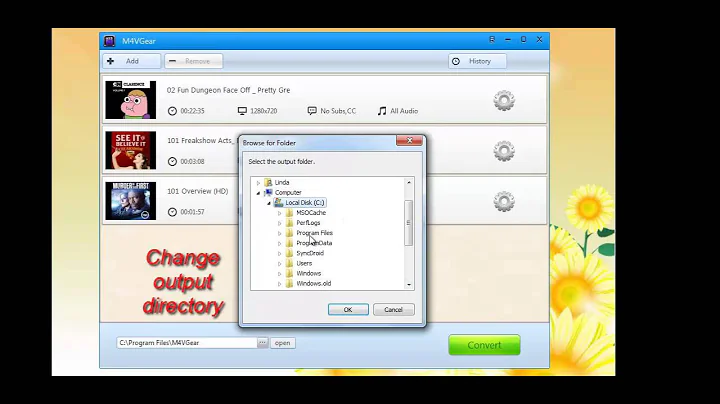Click the 'No Subs,CC' label

coord(338,111)
